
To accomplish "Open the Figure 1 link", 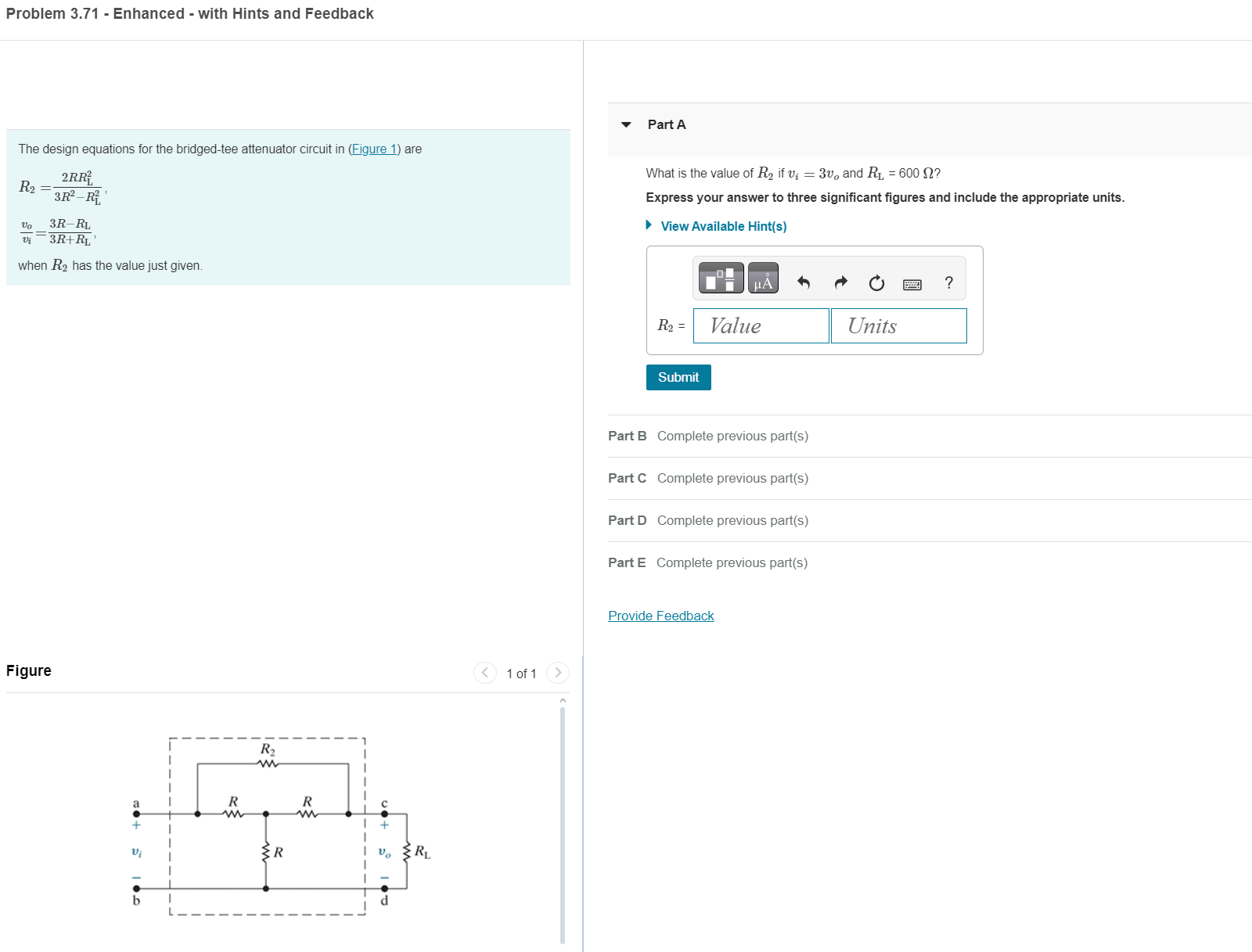I will click(x=375, y=149).
